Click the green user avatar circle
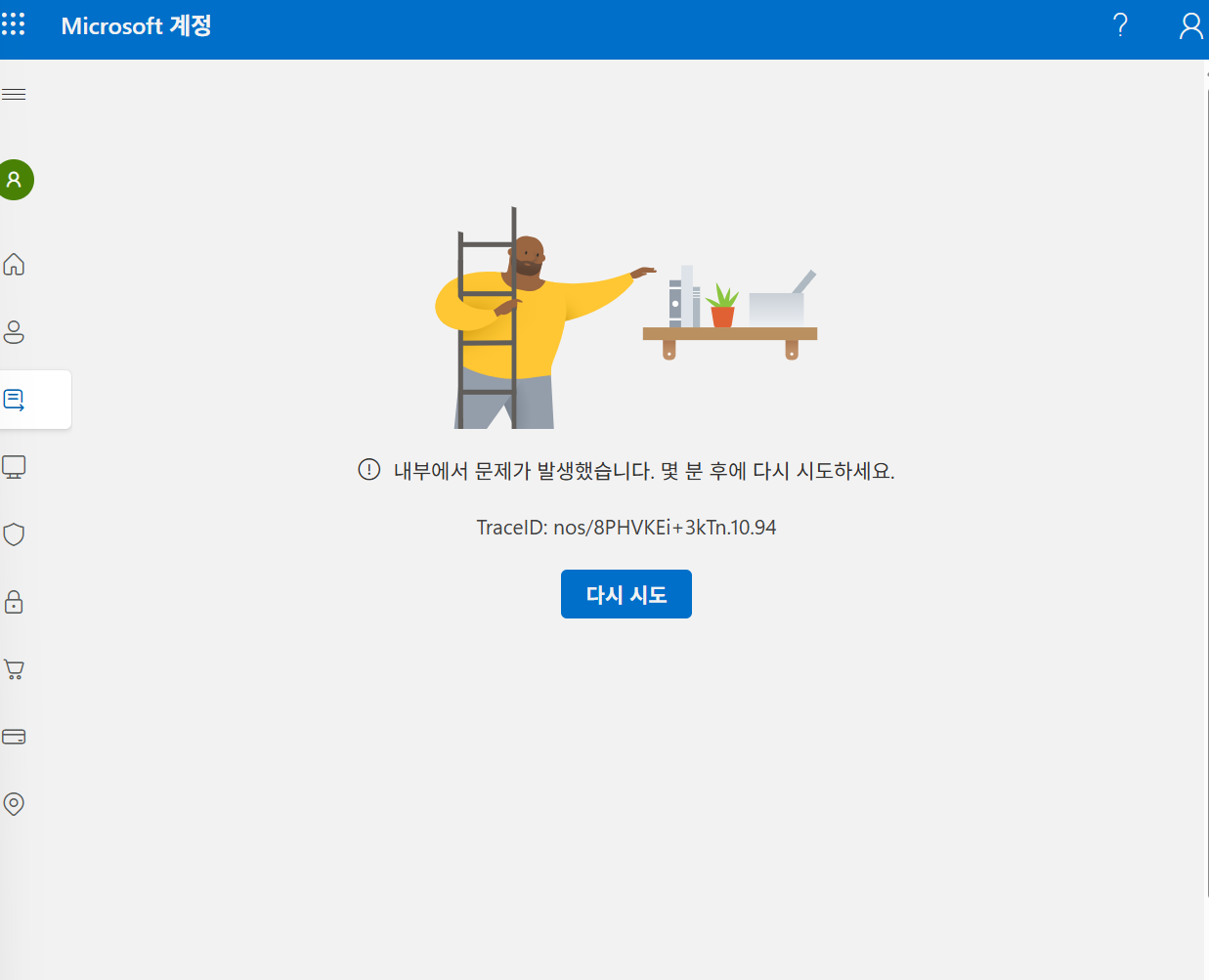Screen dimensions: 1209x980 (14, 180)
